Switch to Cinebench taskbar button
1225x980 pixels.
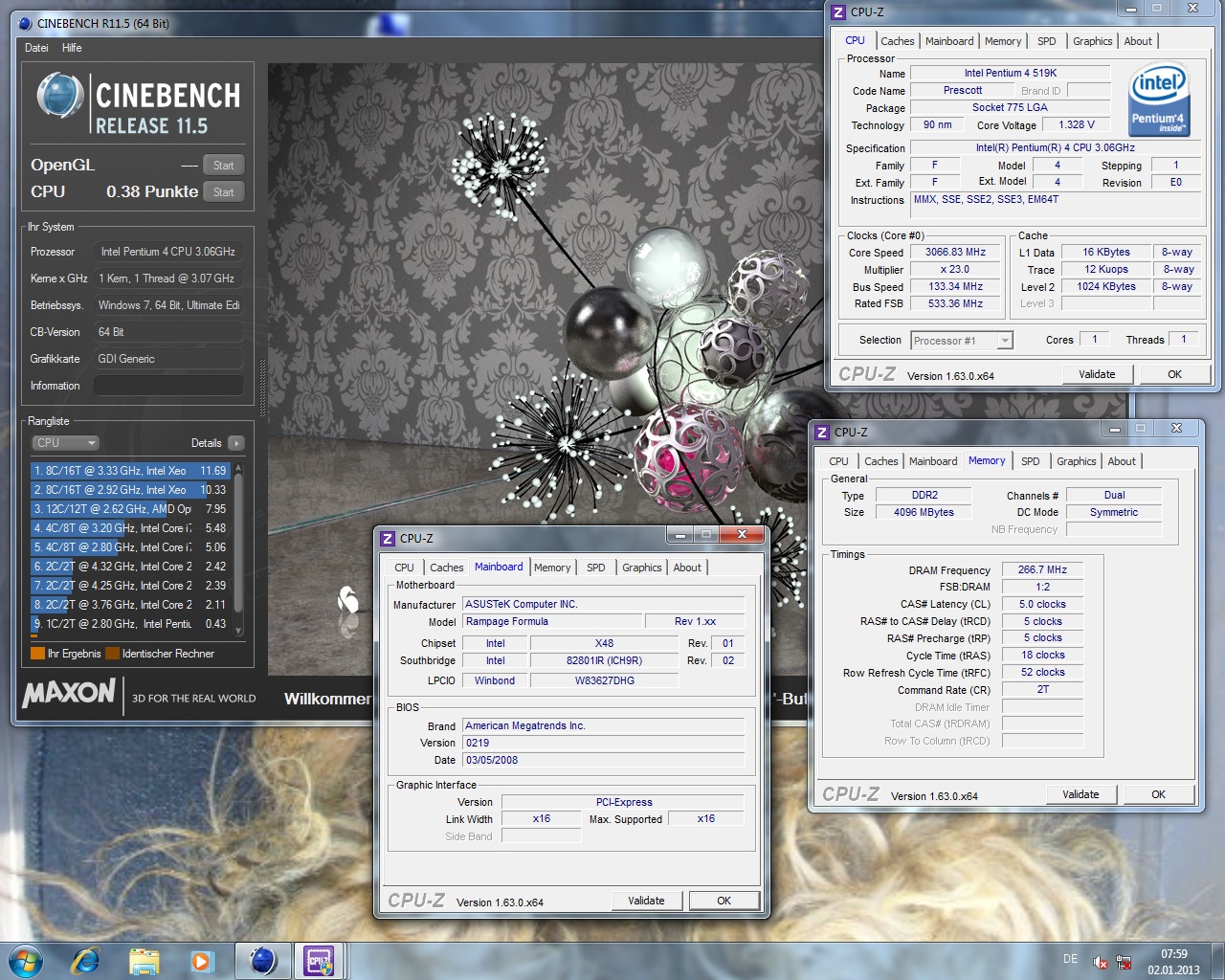click(263, 960)
